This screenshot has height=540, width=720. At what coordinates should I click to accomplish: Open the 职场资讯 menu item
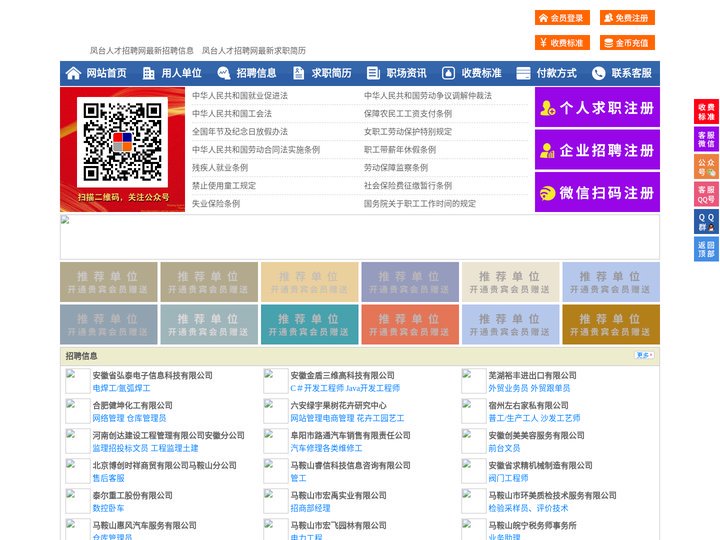click(x=406, y=73)
